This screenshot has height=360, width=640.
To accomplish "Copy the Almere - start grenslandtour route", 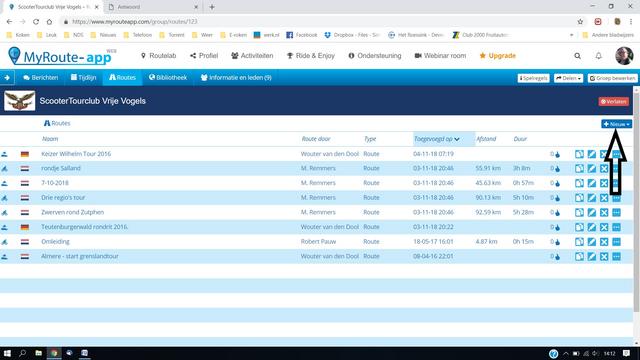I will tap(579, 257).
